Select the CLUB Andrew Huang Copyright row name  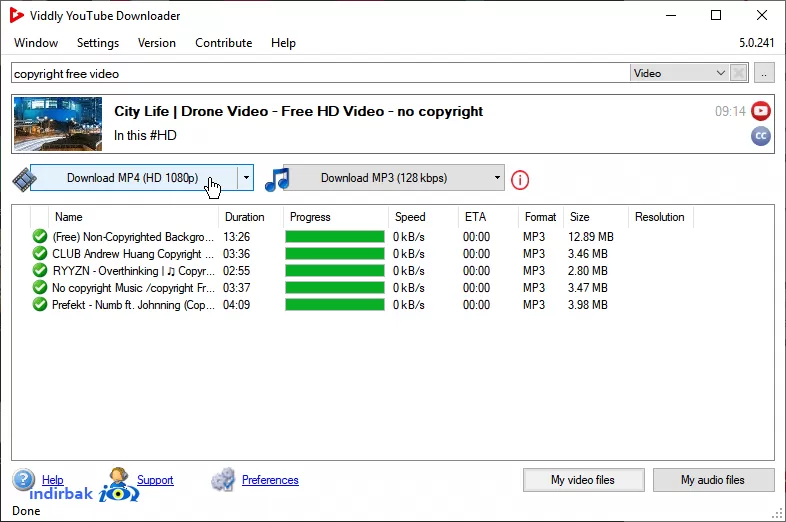pos(133,254)
